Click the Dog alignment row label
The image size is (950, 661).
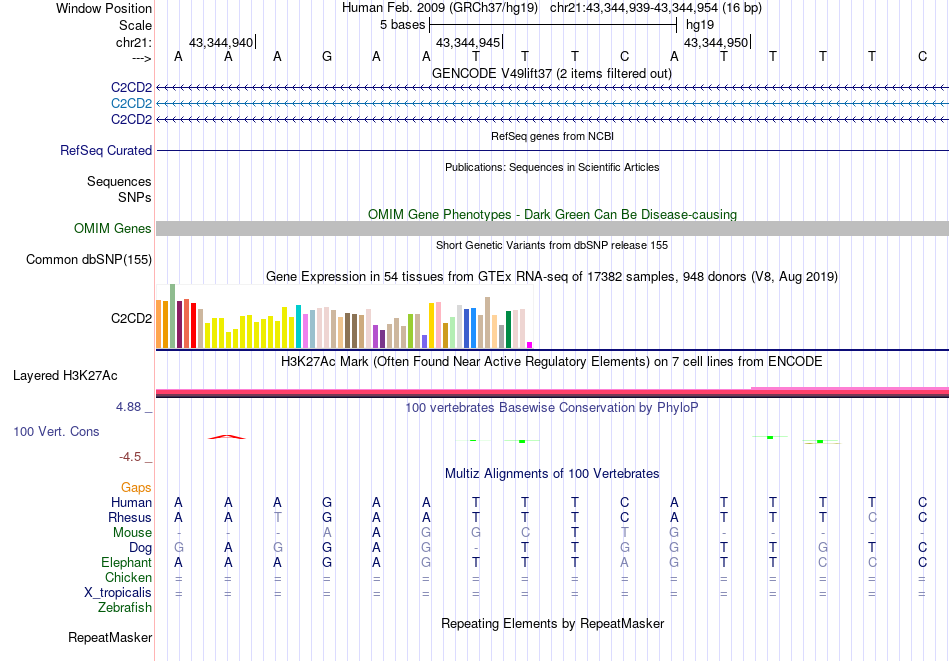point(141,548)
